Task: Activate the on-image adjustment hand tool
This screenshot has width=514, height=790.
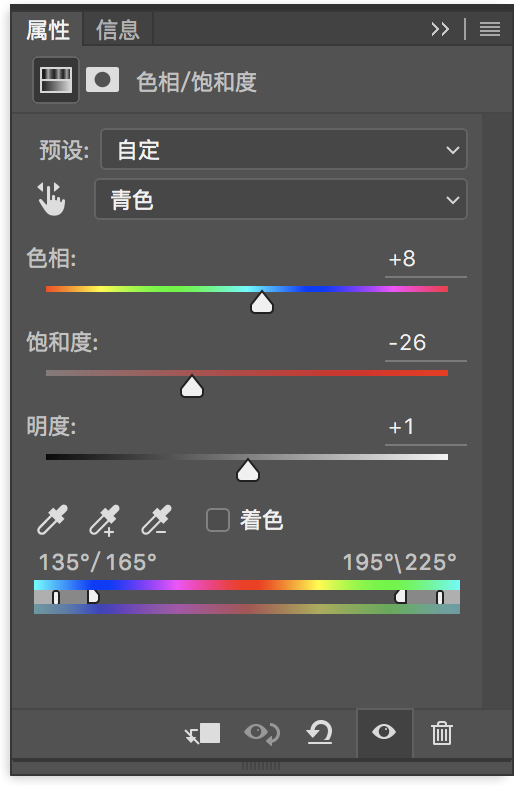Action: pyautogui.click(x=51, y=199)
